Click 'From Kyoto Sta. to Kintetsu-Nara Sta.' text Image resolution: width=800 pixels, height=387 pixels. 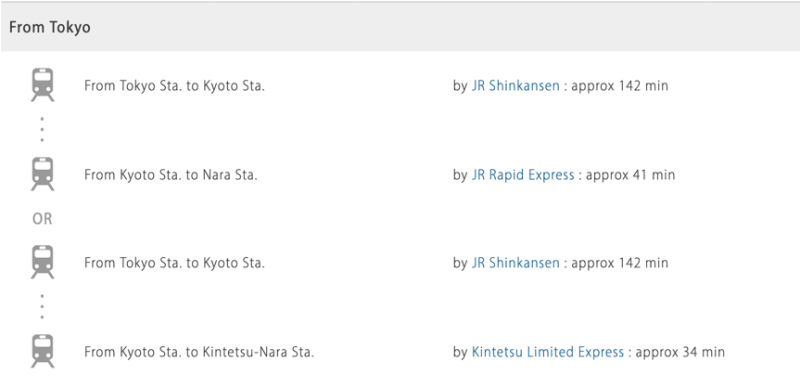199,352
